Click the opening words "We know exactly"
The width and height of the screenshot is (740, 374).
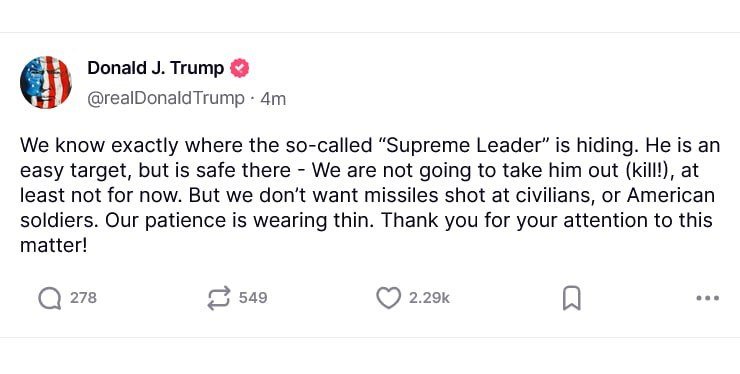99,146
